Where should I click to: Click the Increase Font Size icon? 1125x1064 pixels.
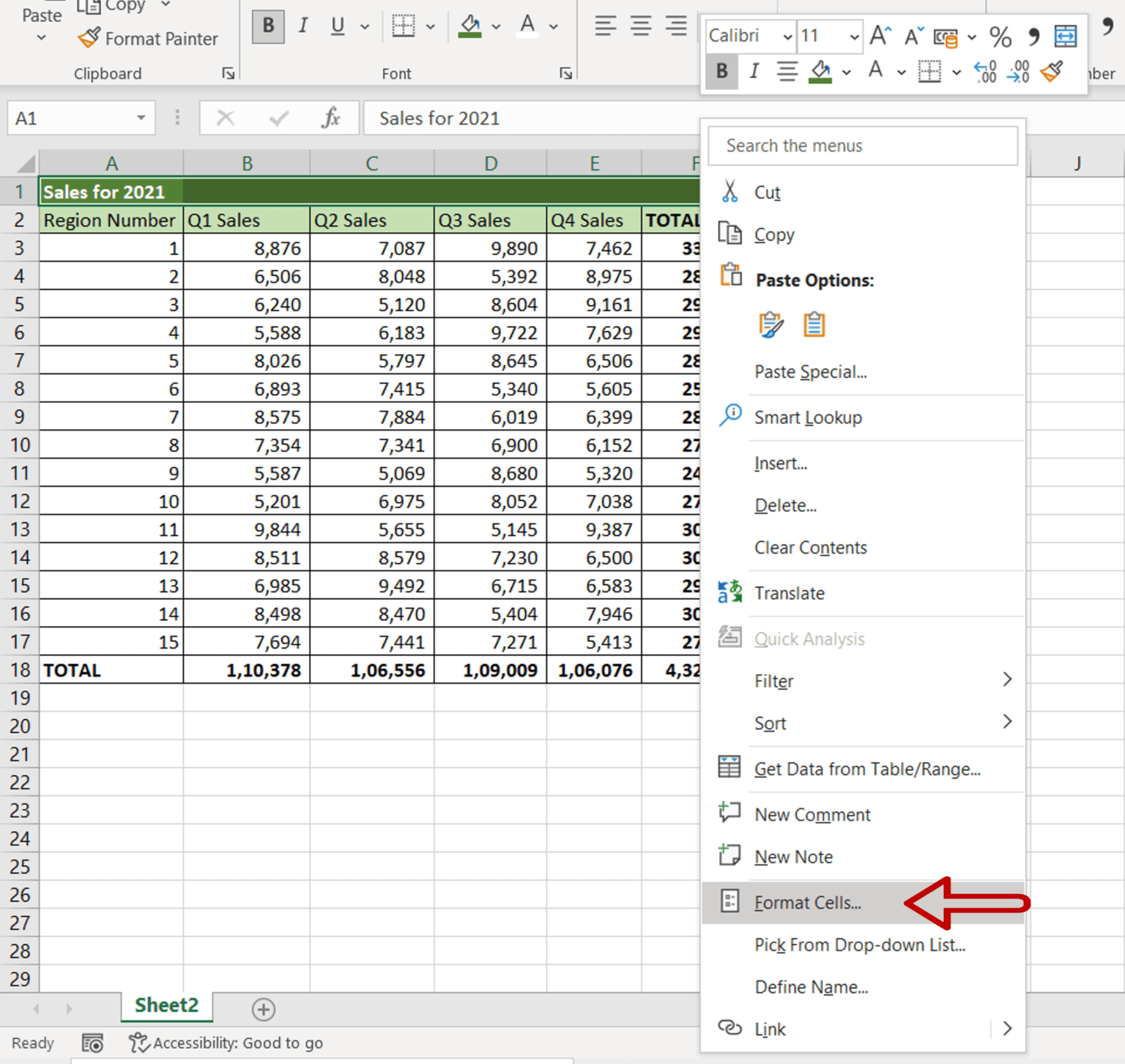[880, 34]
